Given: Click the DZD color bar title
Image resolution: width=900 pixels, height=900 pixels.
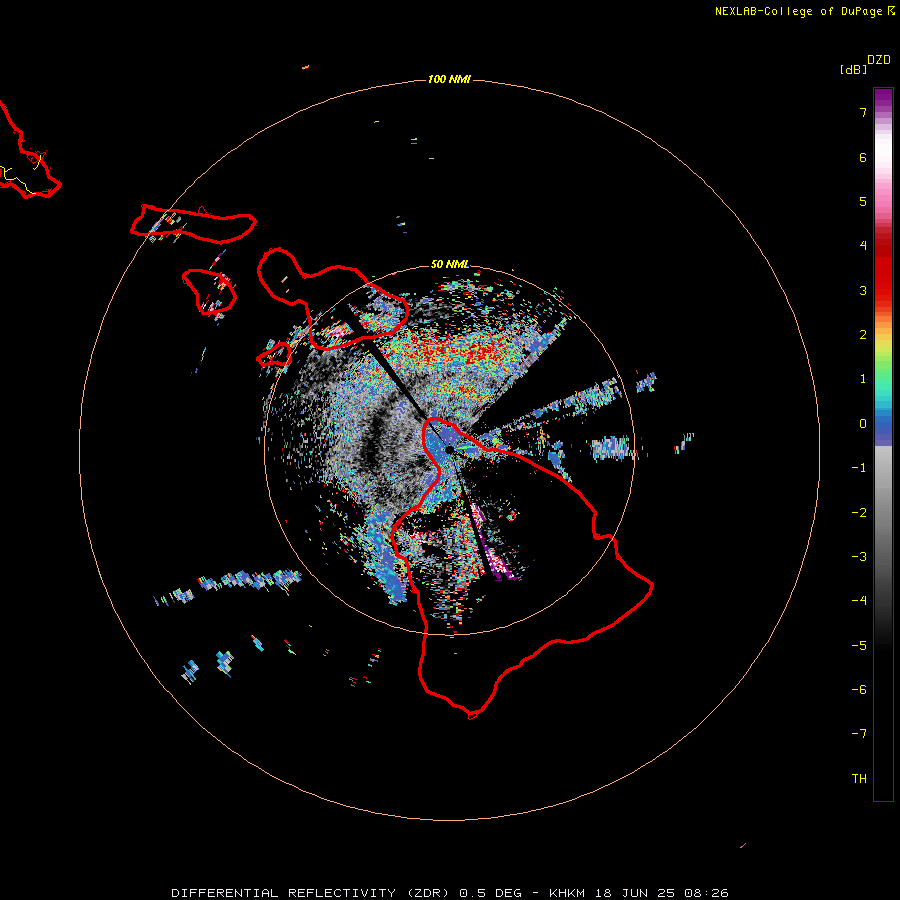Looking at the screenshot, I should coord(879,60).
